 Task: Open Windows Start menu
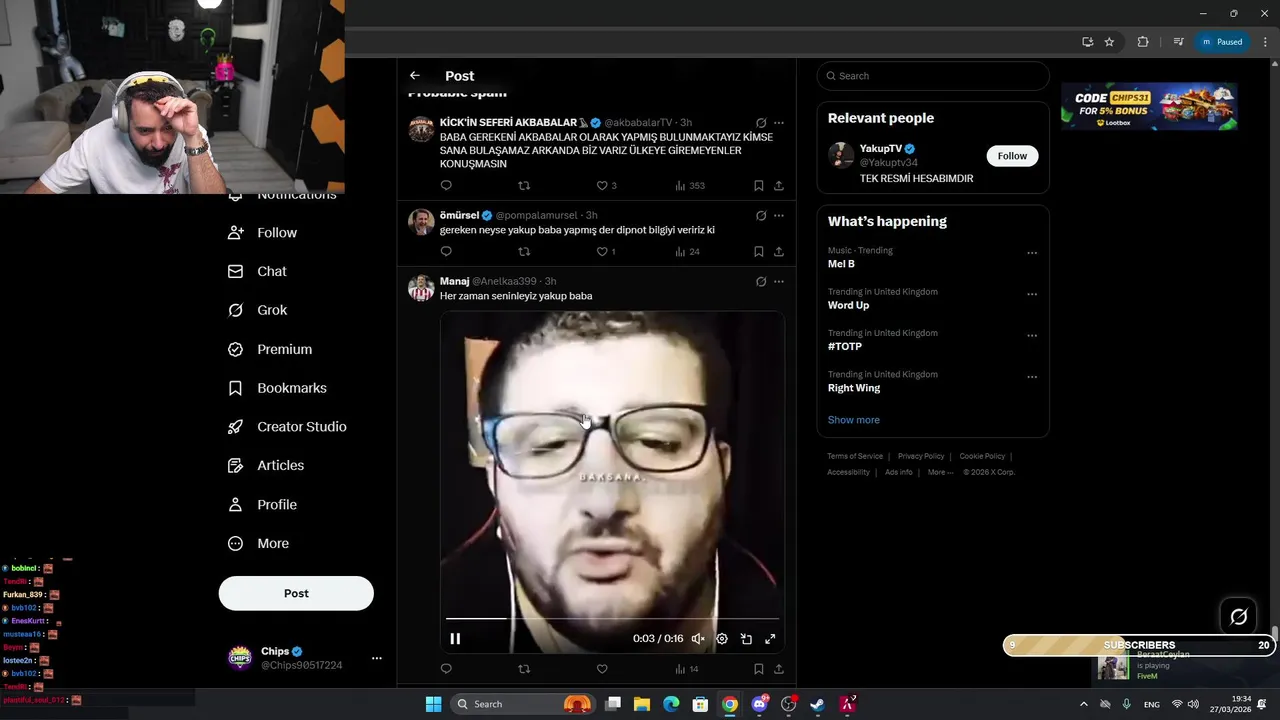point(433,704)
